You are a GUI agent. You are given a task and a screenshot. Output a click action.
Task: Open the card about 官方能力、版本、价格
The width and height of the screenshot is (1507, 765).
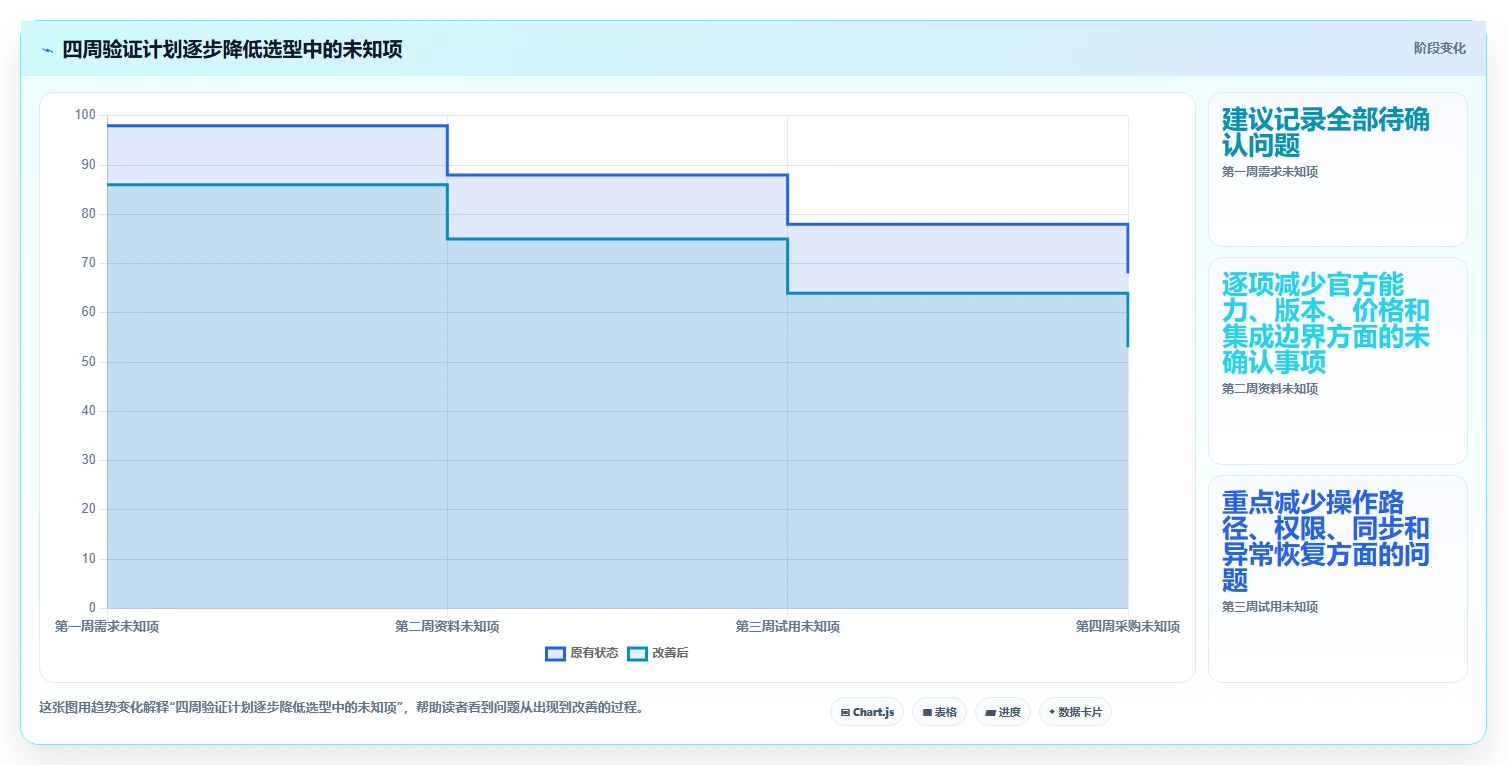tap(1337, 361)
